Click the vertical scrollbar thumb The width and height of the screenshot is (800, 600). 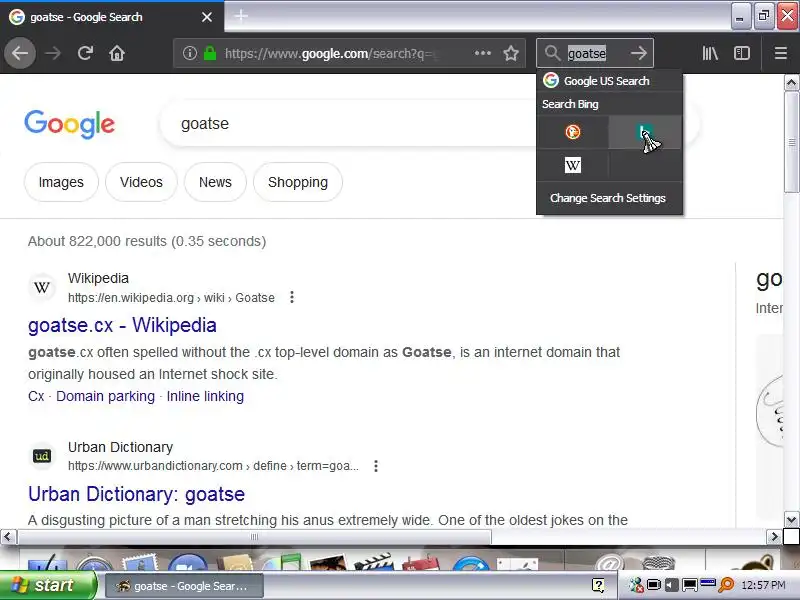click(791, 142)
